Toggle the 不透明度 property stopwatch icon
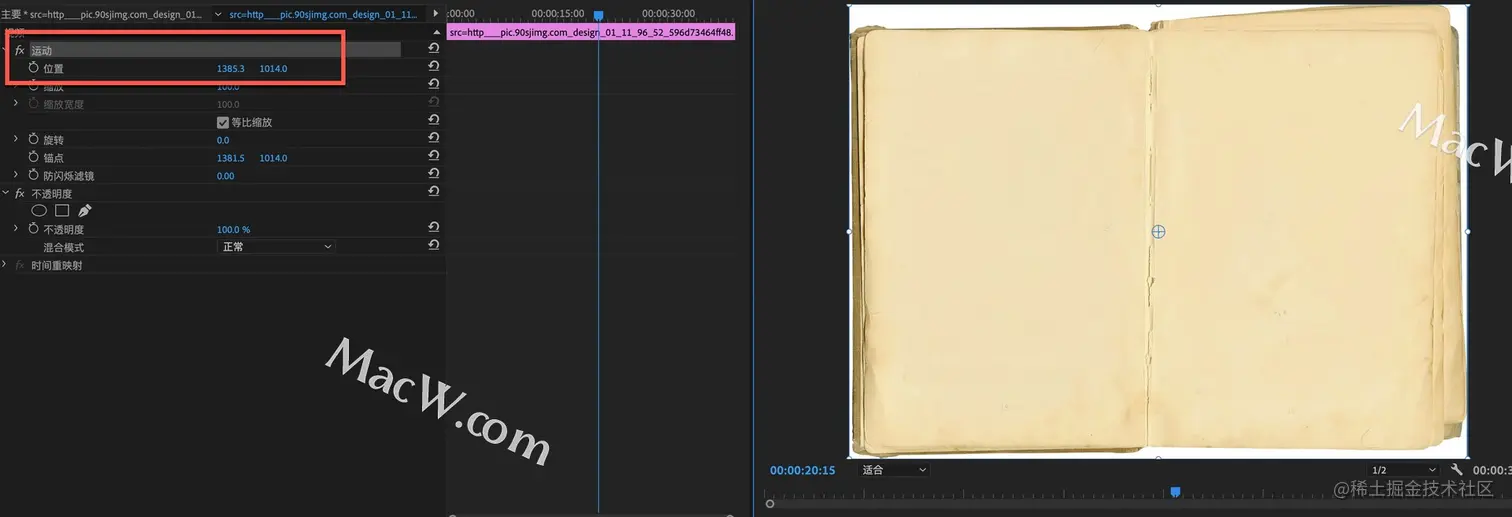 33,229
